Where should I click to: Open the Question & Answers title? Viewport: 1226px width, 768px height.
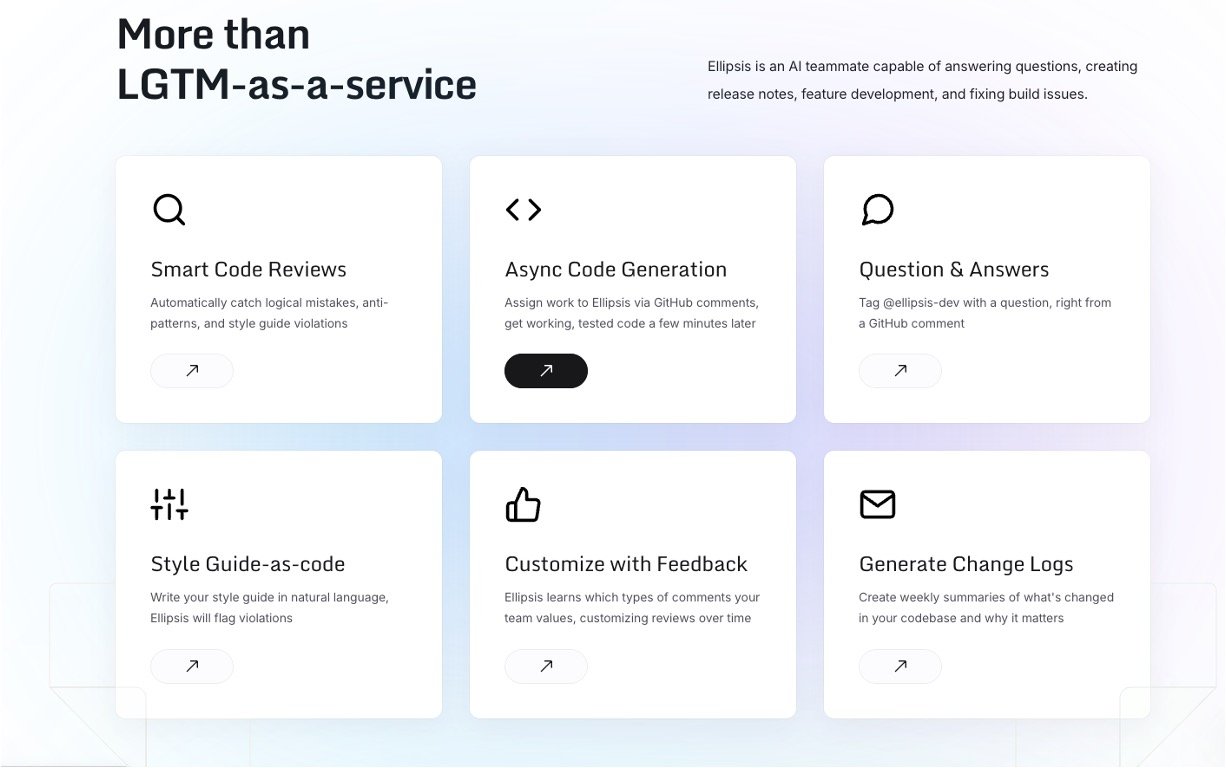954,270
